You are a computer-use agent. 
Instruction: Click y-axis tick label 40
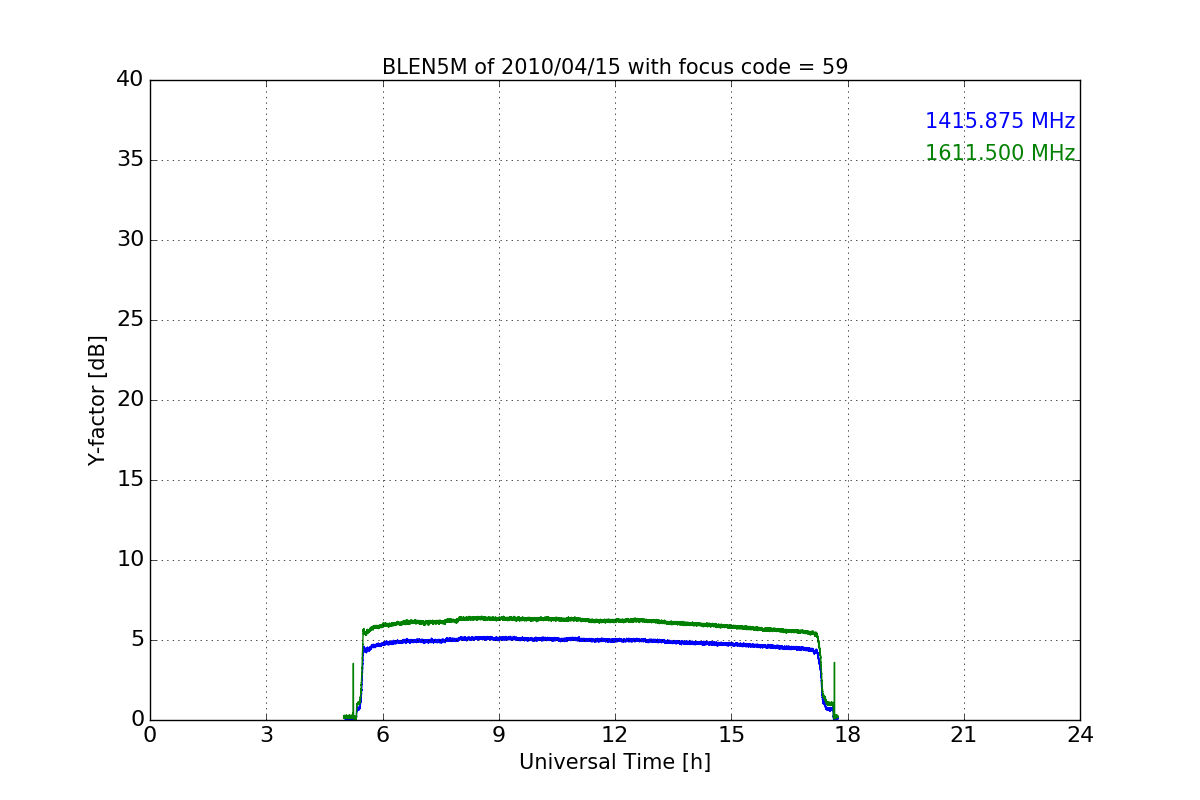tap(130, 80)
